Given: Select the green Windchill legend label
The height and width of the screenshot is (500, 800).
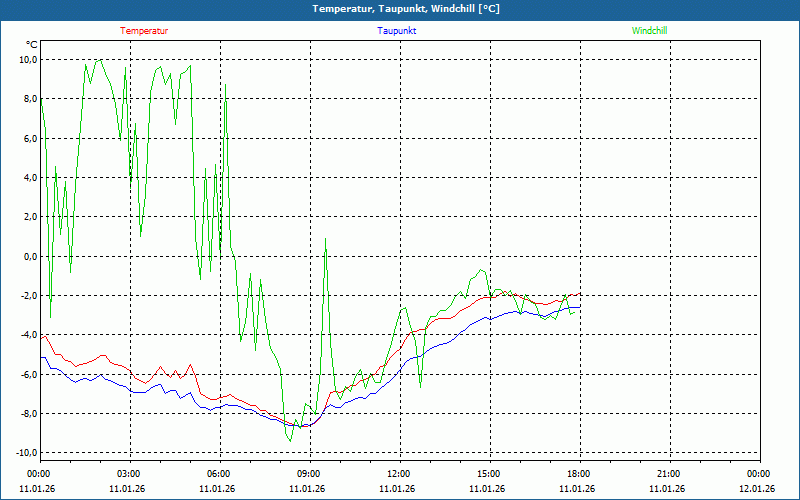Looking at the screenshot, I should click(649, 31).
